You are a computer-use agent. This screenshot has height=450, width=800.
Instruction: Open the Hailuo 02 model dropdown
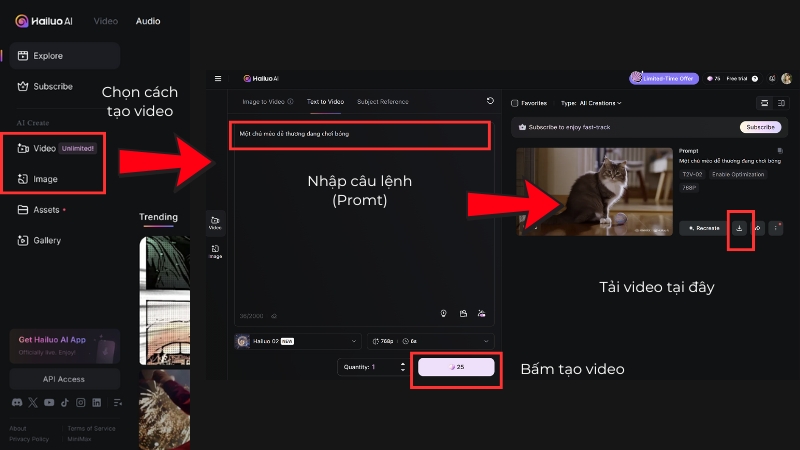click(297, 341)
